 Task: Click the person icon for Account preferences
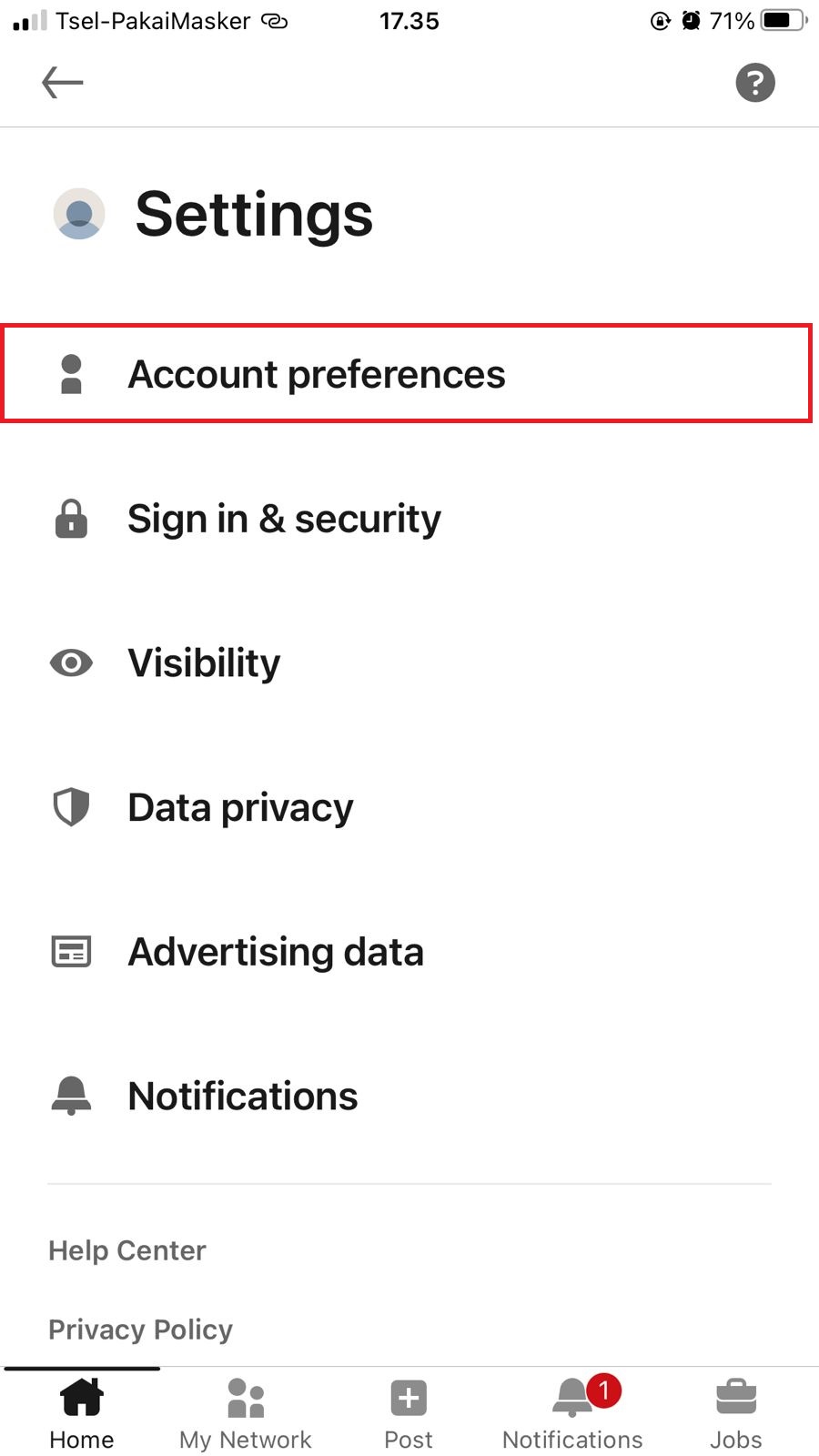coord(71,374)
